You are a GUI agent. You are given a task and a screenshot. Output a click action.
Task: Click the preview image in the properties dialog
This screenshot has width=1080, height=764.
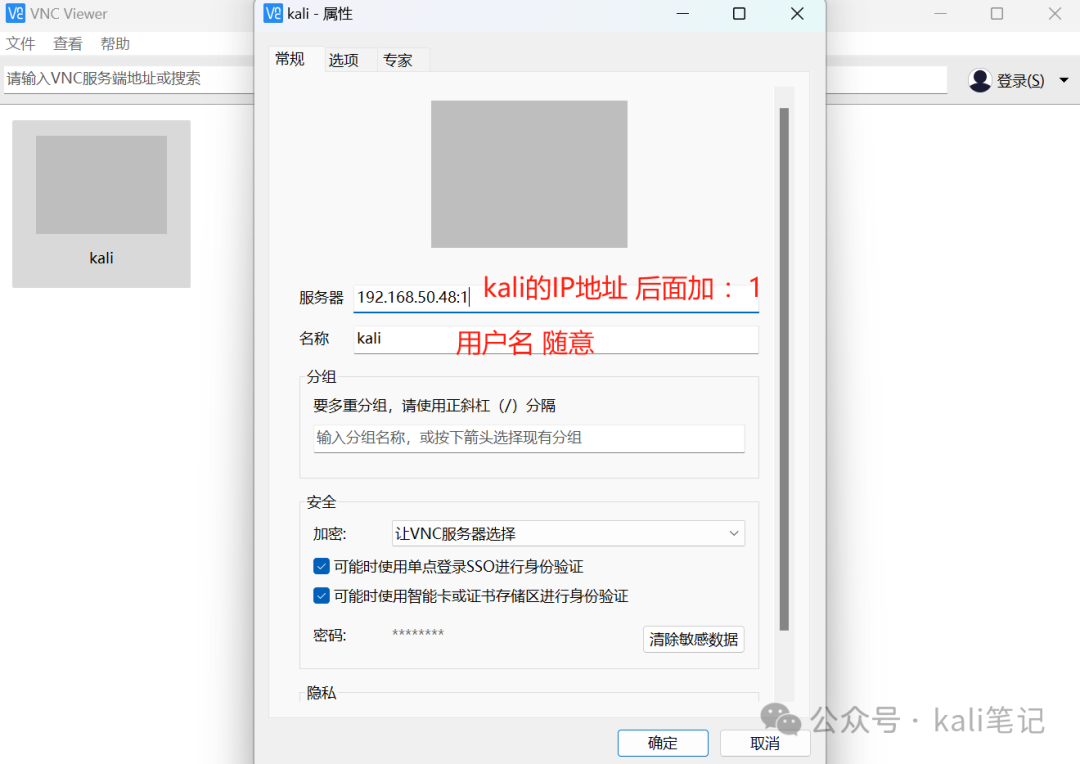(x=529, y=174)
